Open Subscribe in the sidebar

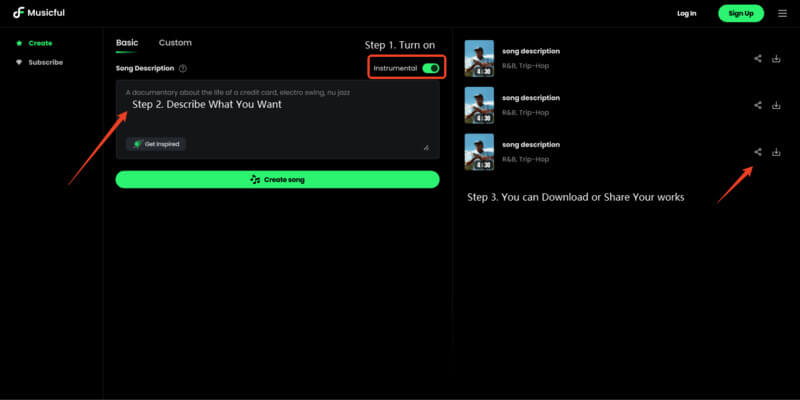click(40, 62)
